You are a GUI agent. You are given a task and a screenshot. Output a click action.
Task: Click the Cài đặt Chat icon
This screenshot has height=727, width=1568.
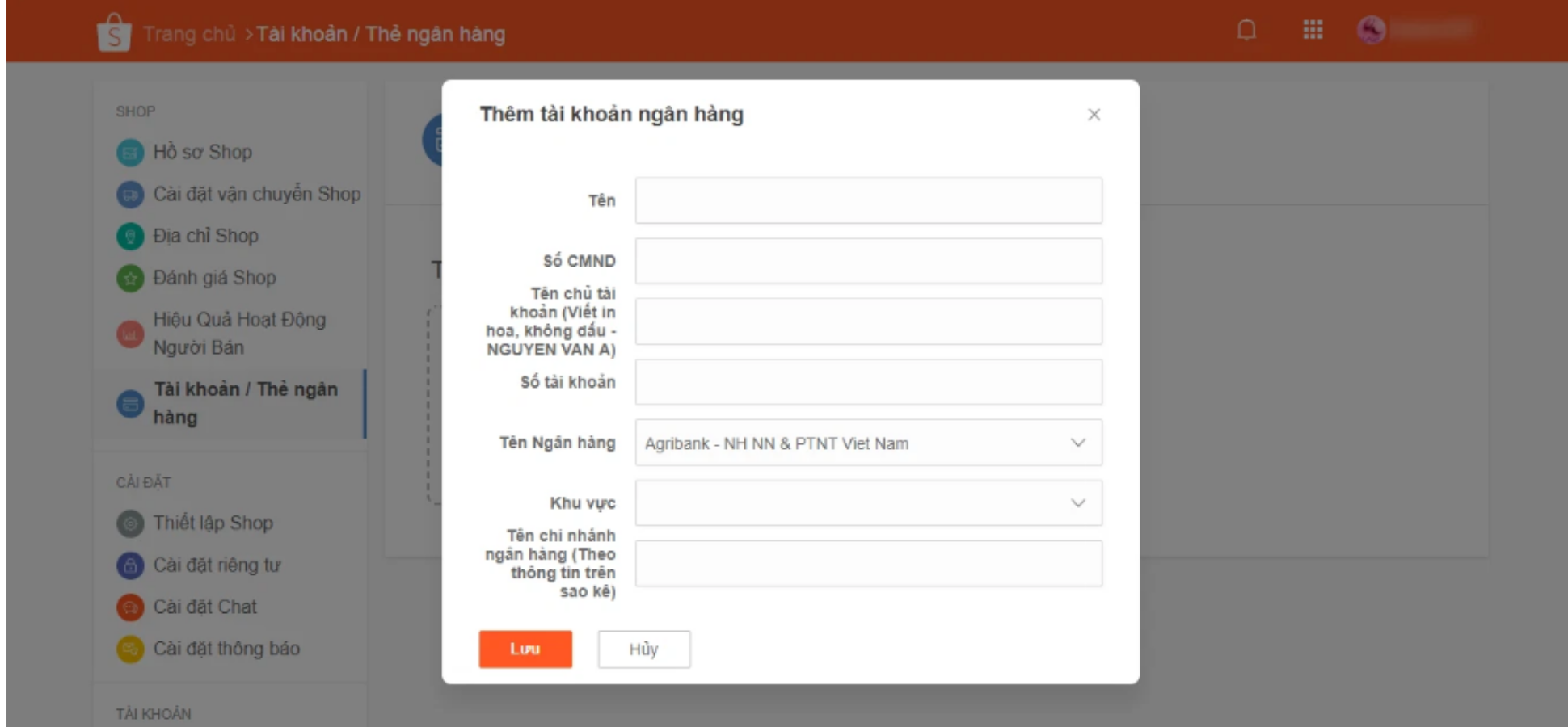point(130,607)
